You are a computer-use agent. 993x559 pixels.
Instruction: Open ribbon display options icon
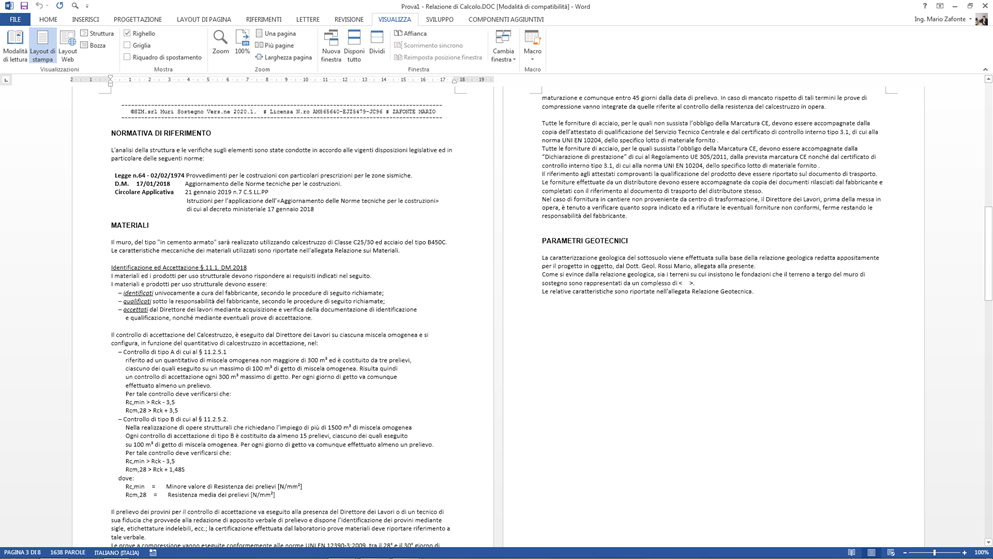[940, 6]
